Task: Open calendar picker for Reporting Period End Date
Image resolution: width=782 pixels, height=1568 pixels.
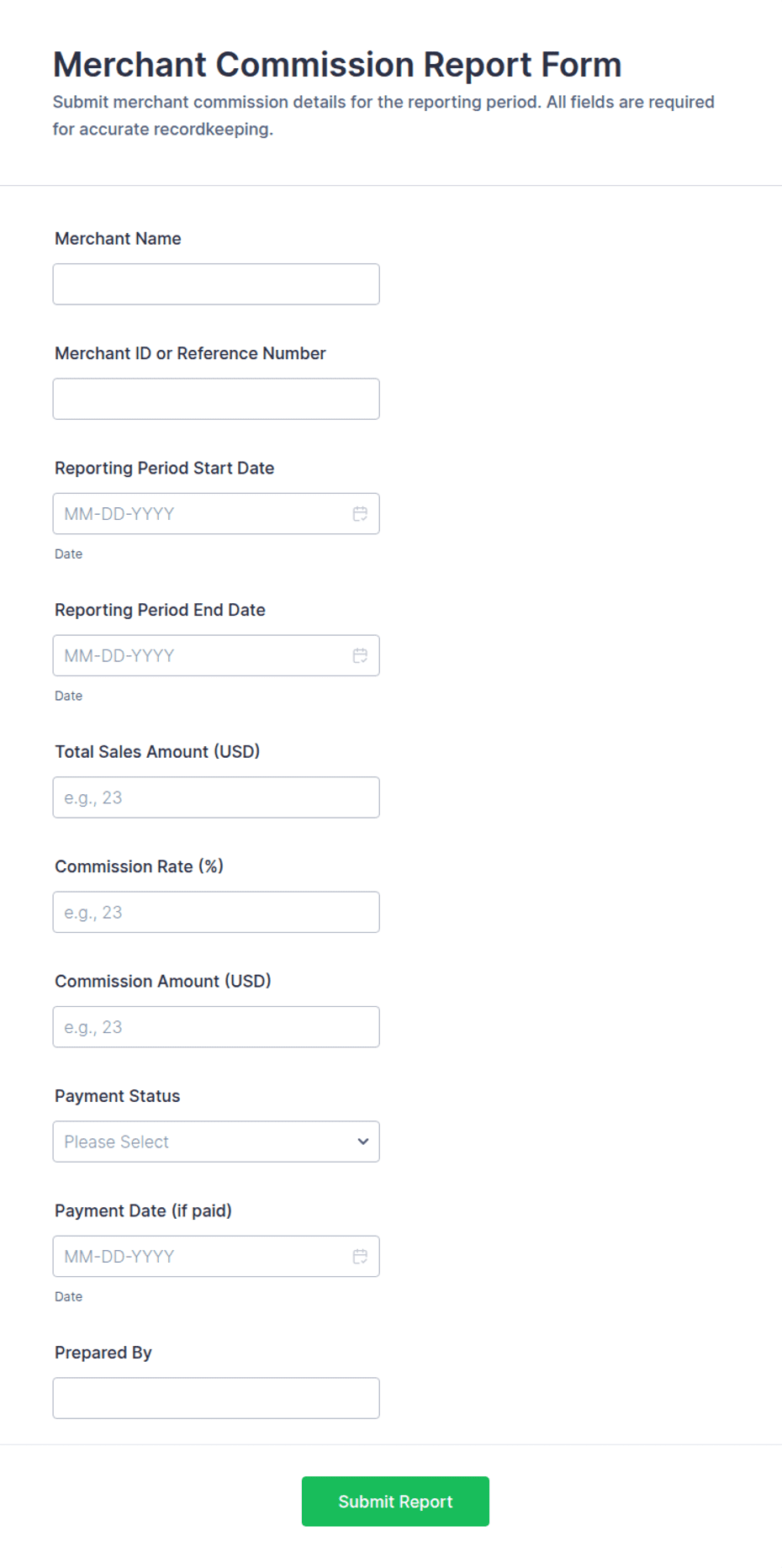Action: click(x=360, y=655)
